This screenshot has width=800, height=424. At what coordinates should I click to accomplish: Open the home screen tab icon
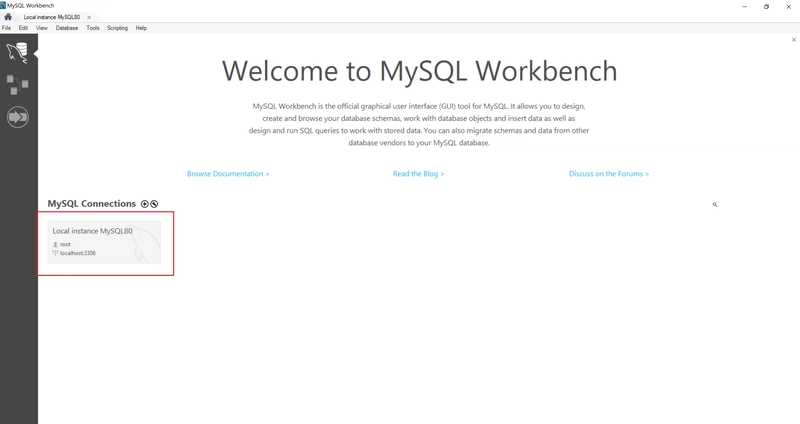tap(8, 17)
